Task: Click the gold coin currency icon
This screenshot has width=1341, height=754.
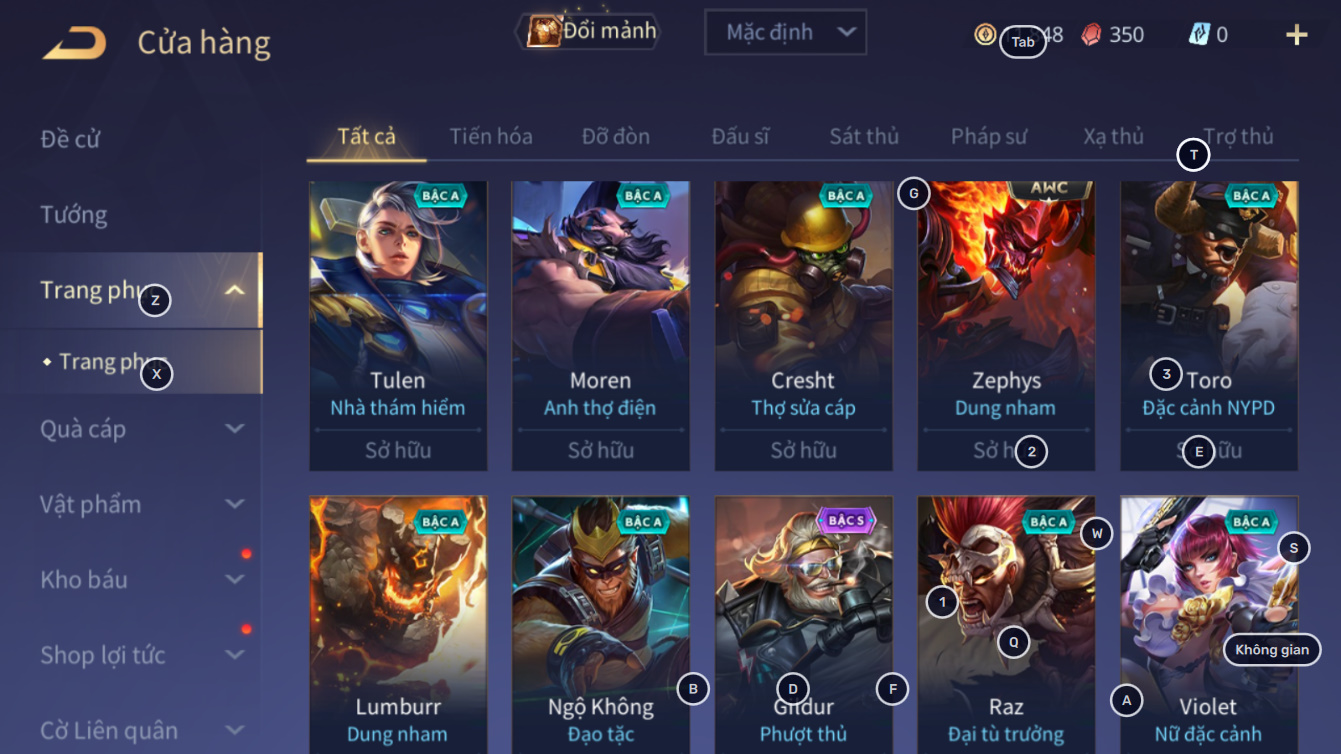Action: (x=985, y=35)
